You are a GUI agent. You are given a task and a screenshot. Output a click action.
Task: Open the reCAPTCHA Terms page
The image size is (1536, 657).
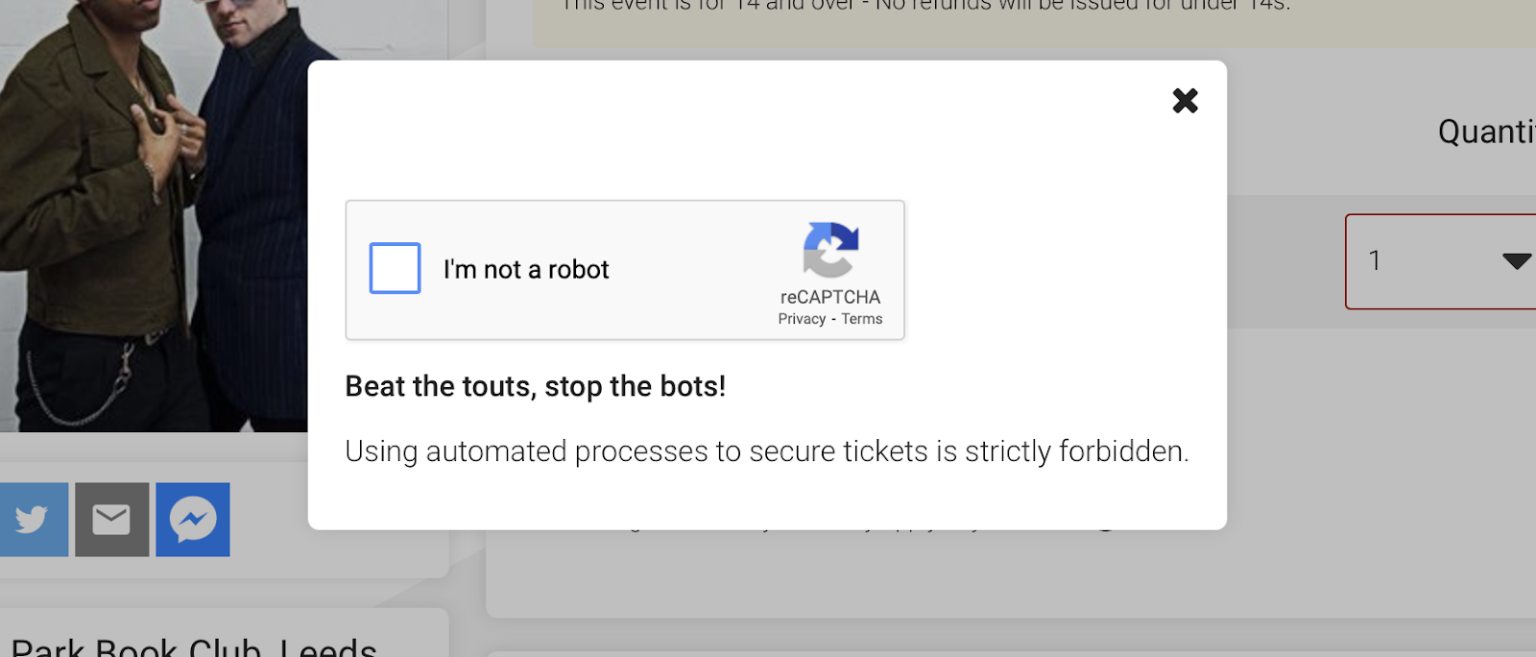pyautogui.click(x=861, y=318)
